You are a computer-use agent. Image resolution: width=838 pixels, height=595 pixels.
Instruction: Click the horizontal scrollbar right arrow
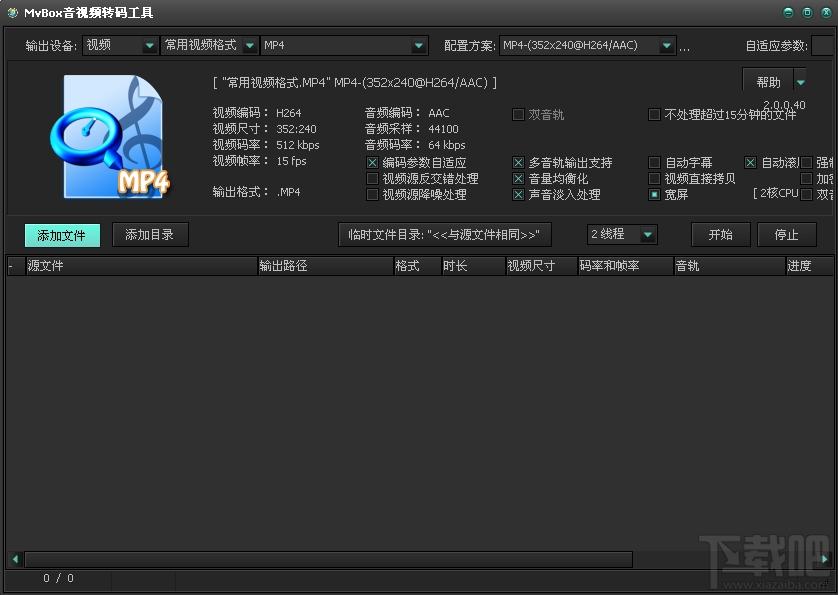[x=825, y=559]
